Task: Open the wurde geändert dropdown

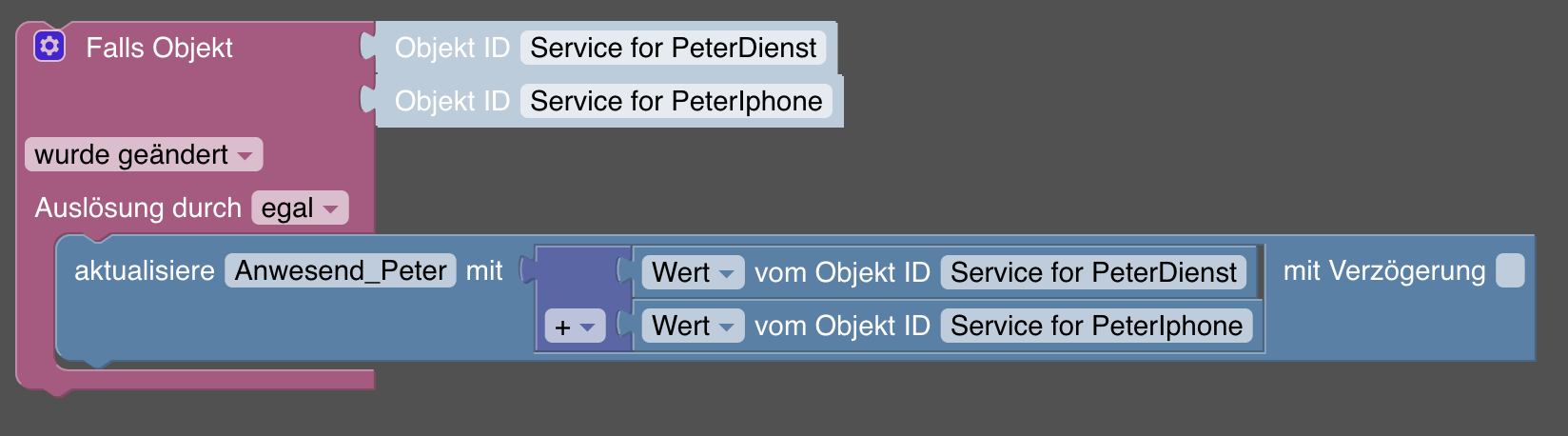Action: (x=144, y=154)
